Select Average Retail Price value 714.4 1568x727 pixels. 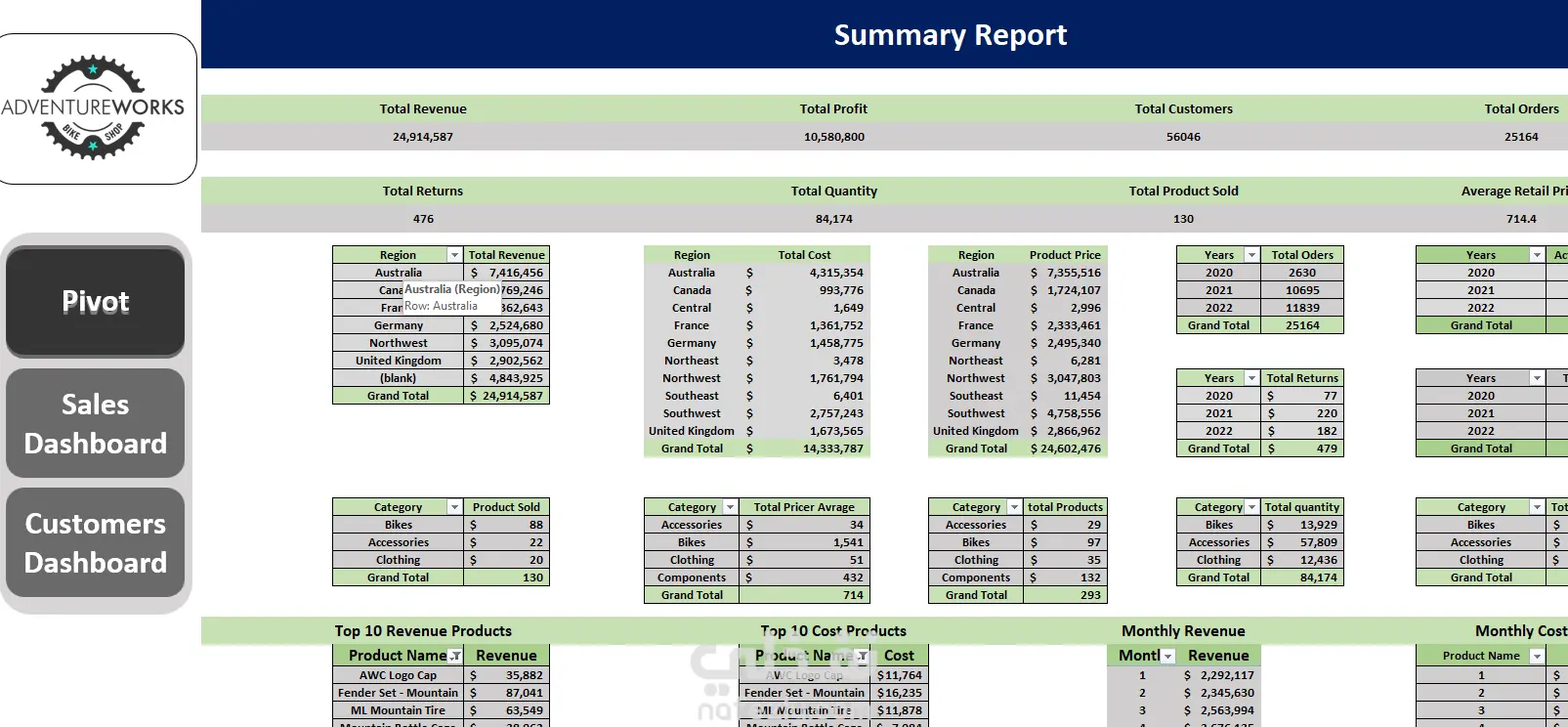(1521, 219)
